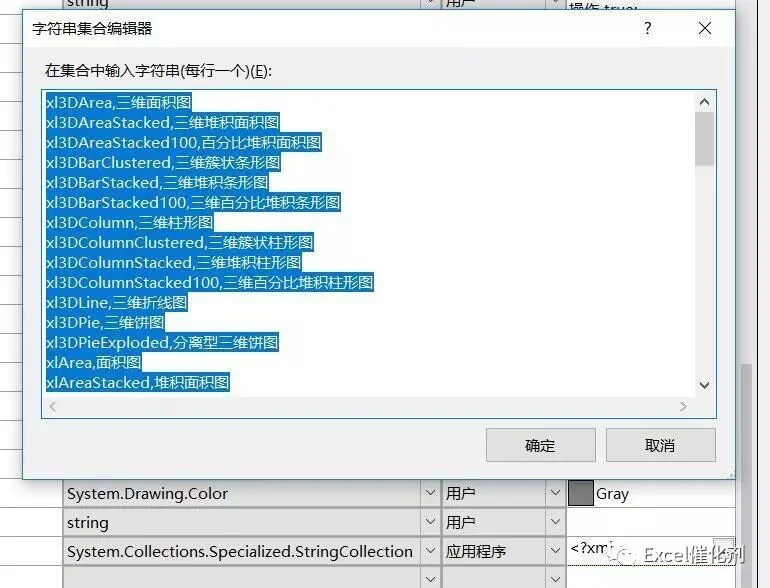Click the 取消 button
The height and width of the screenshot is (588, 770).
click(660, 445)
